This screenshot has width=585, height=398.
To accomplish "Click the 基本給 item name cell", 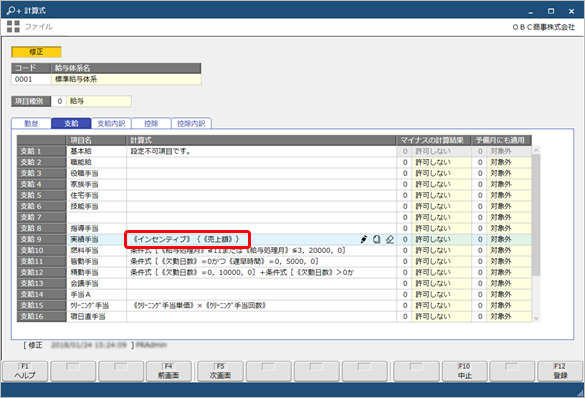I will 96,151.
